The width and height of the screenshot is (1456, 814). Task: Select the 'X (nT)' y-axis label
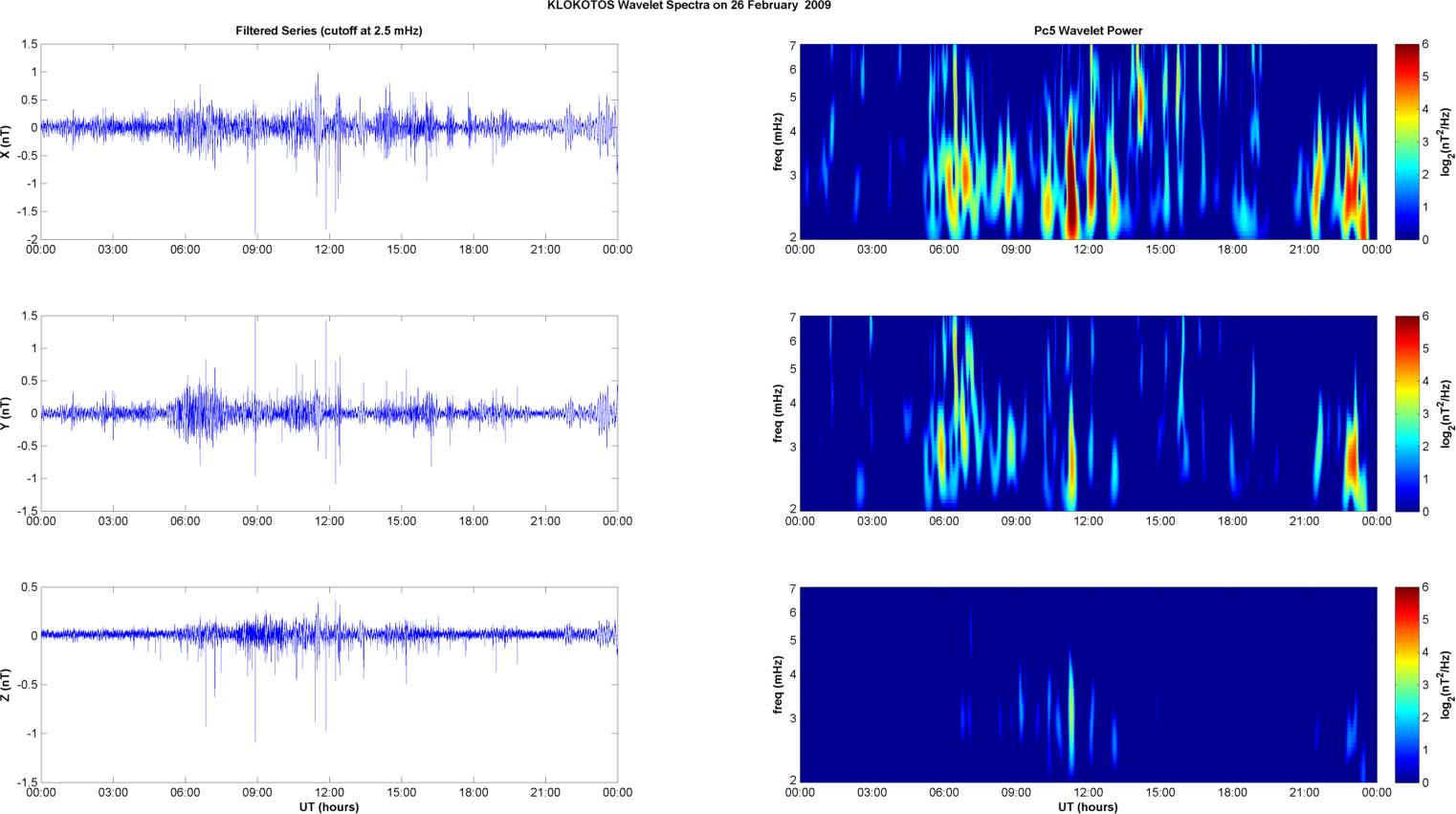coord(7,142)
